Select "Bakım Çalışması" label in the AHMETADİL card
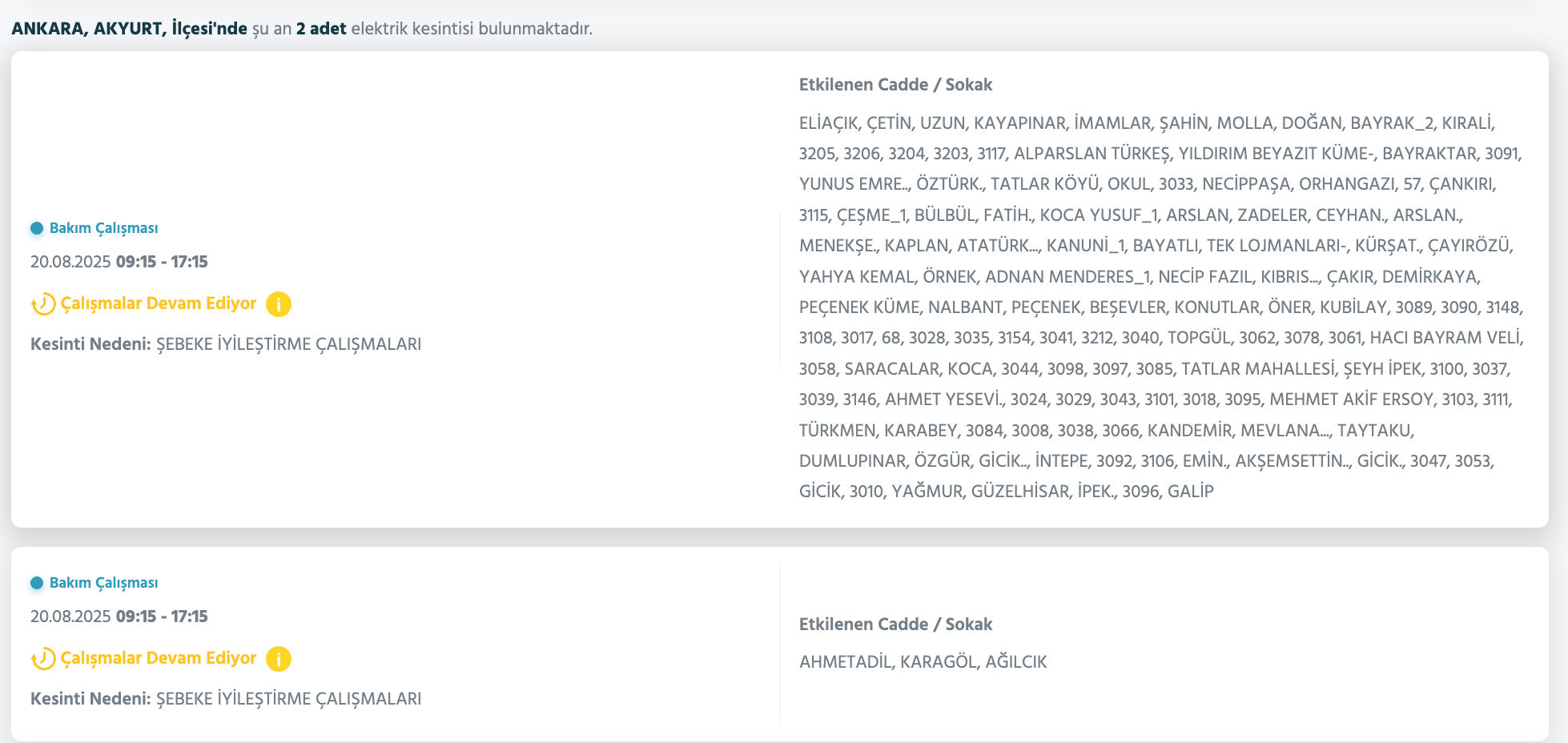 pyautogui.click(x=103, y=583)
